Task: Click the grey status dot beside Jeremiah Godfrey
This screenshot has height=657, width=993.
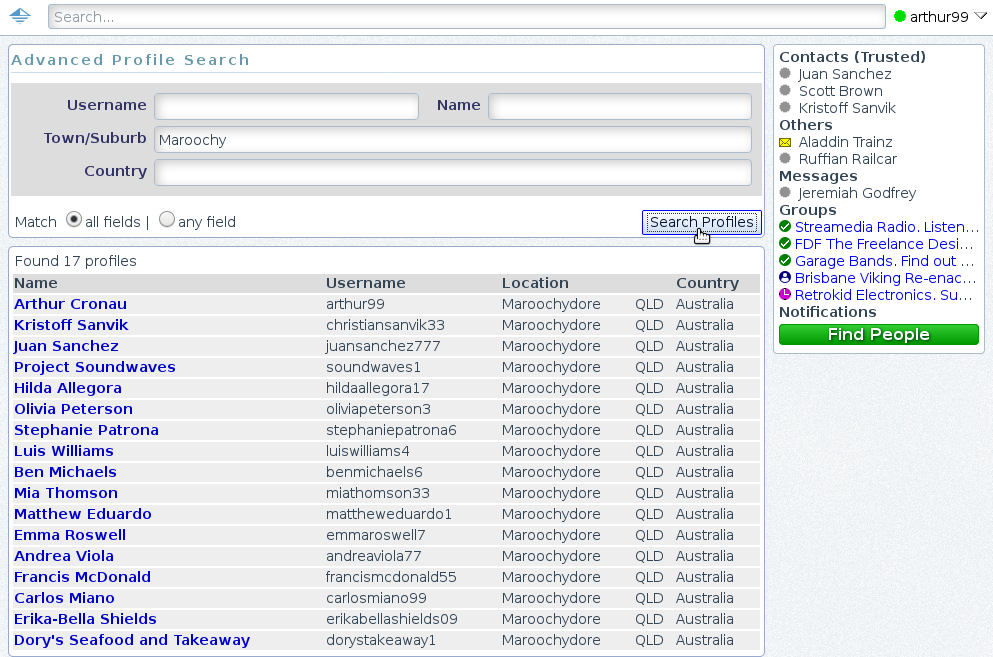Action: pyautogui.click(x=785, y=193)
